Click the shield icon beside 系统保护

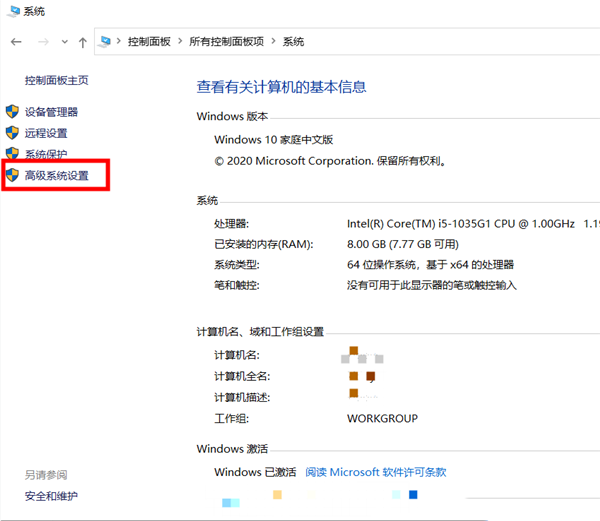coord(12,154)
